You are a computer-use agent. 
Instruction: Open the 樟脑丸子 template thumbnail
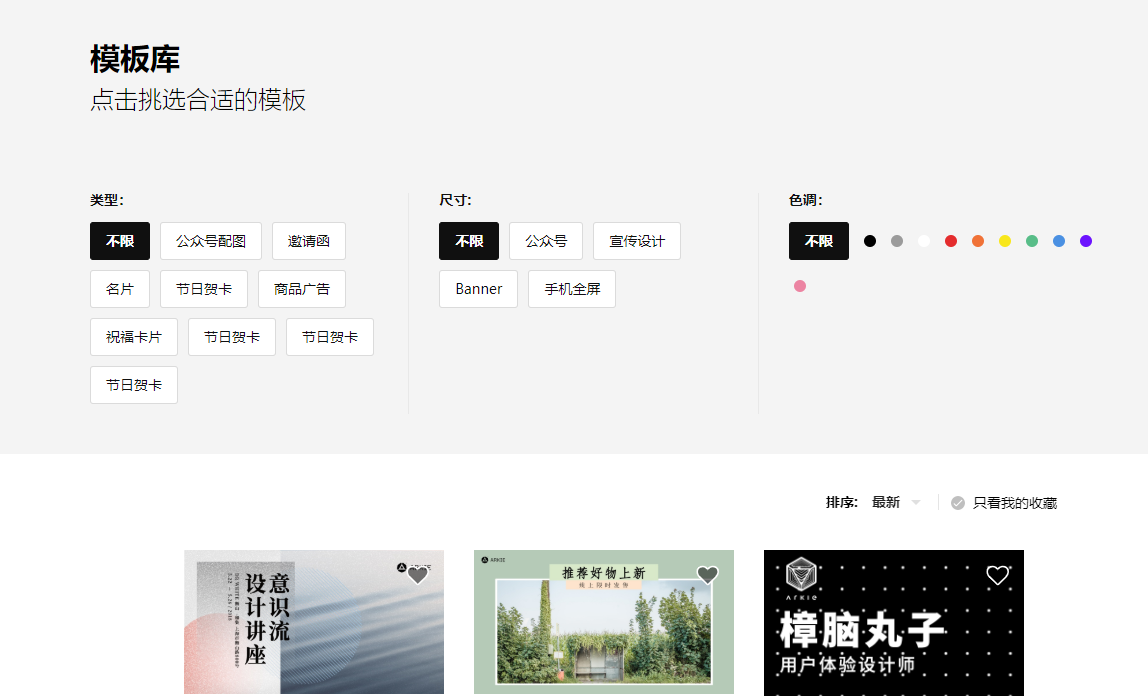(894, 623)
